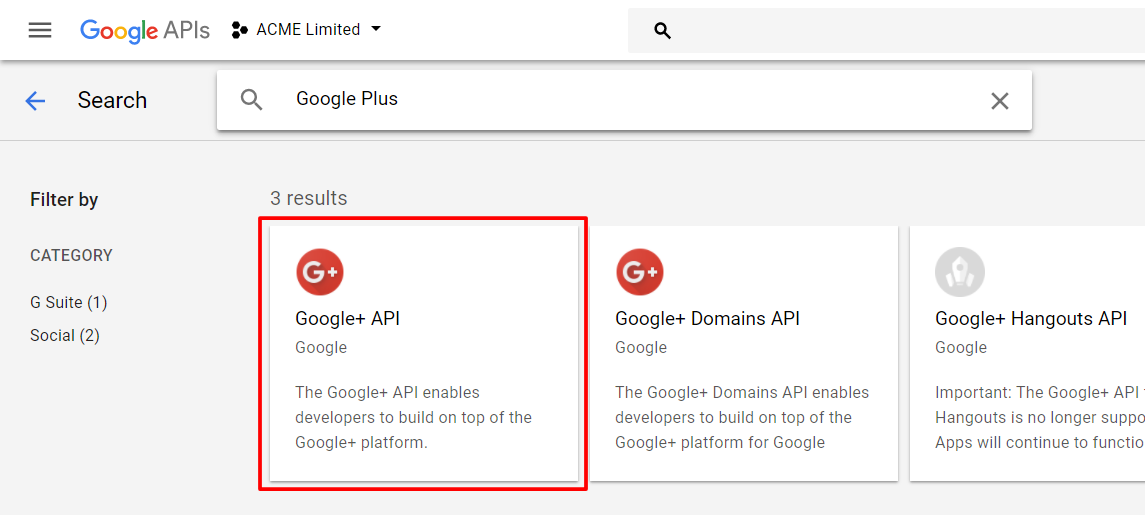Click Google vendor label under Domains API
Viewport: 1145px width, 515px height.
pos(641,348)
